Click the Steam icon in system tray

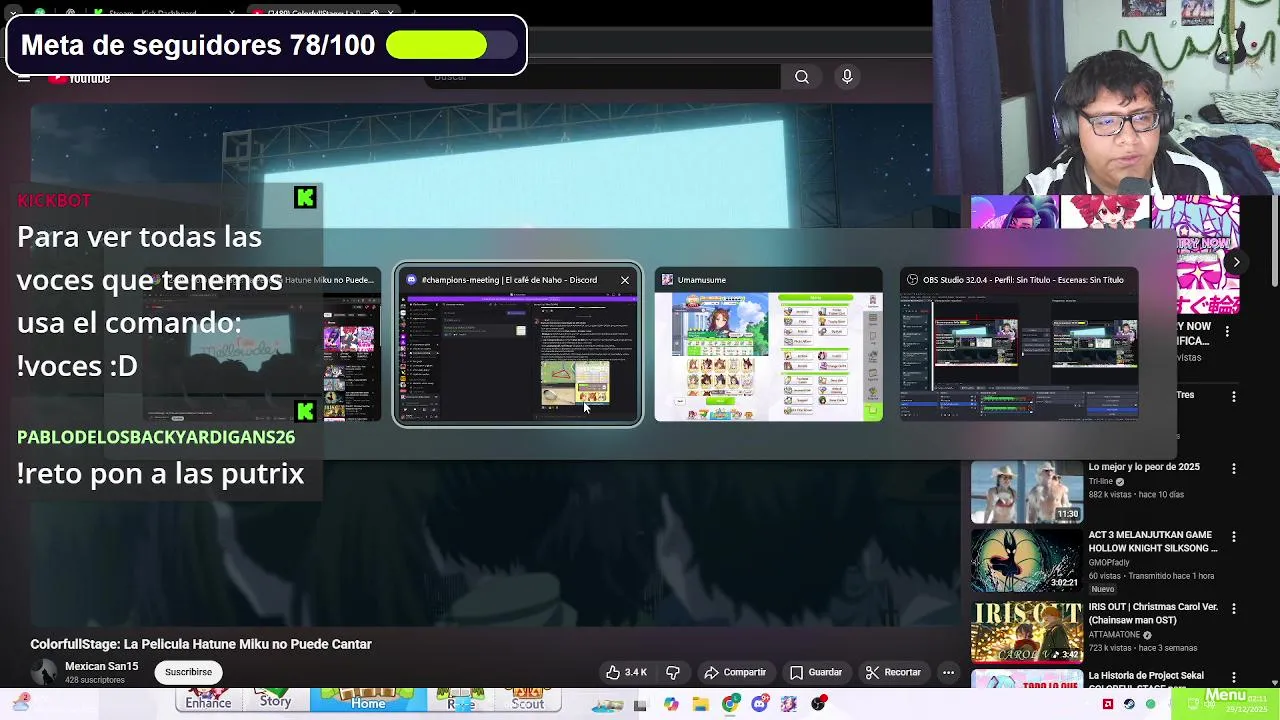click(x=1129, y=704)
